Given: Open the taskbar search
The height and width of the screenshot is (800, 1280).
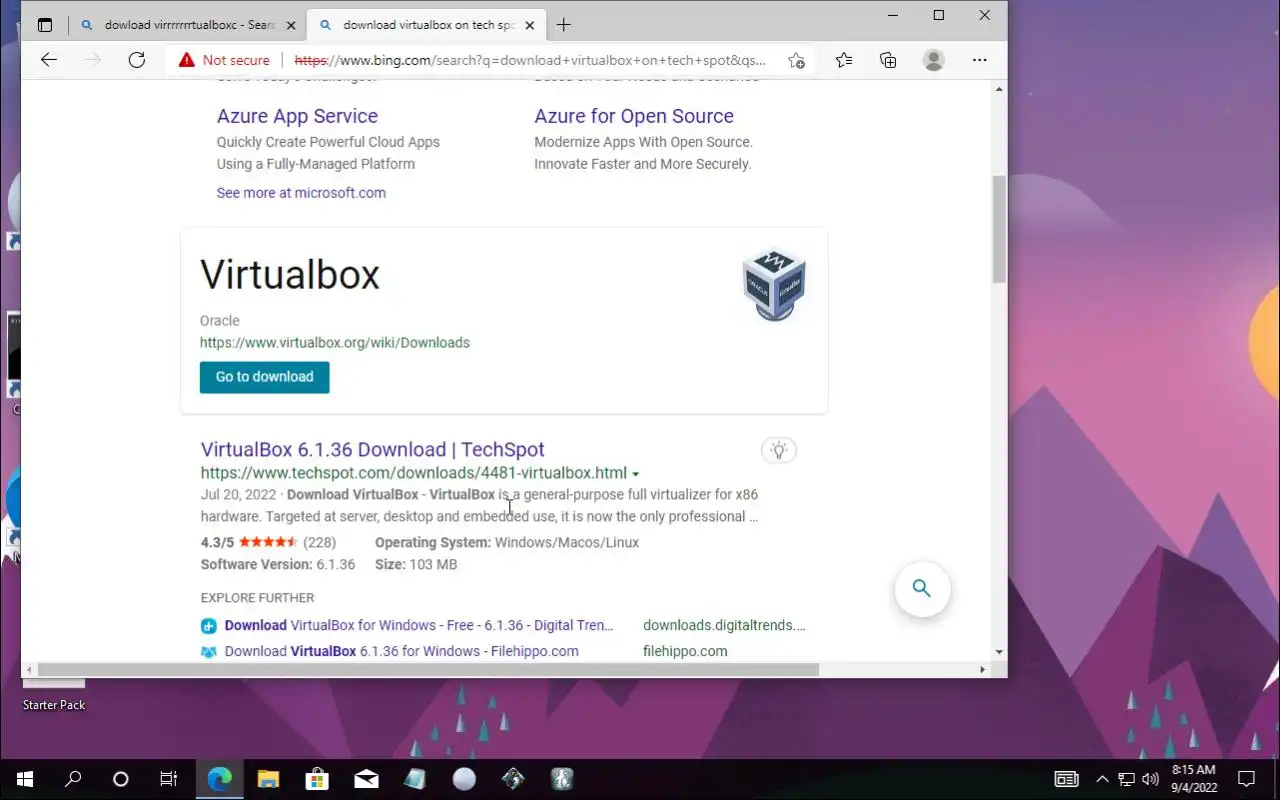Looking at the screenshot, I should [x=72, y=779].
